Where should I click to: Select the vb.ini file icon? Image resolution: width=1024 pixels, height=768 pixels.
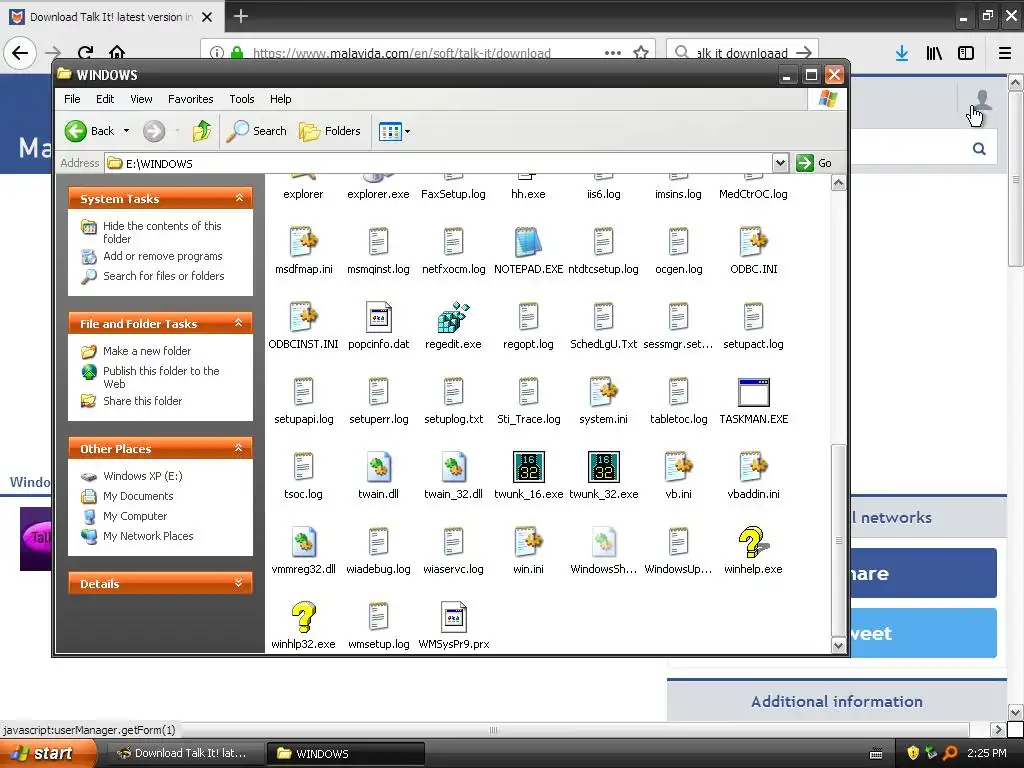tap(679, 467)
